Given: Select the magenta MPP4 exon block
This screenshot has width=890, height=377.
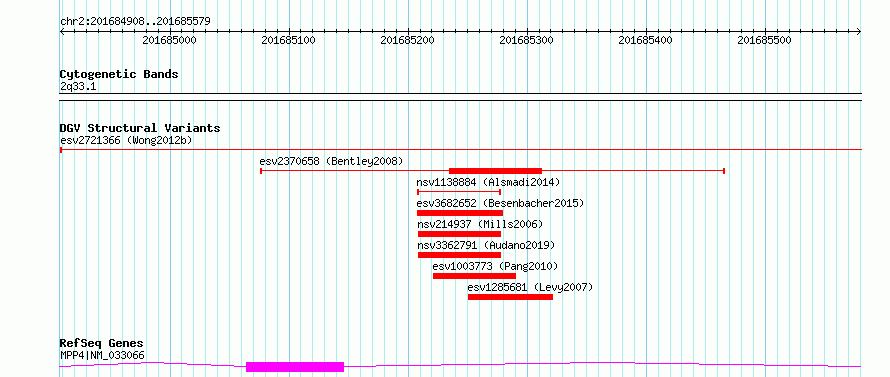Looking at the screenshot, I should (295, 367).
